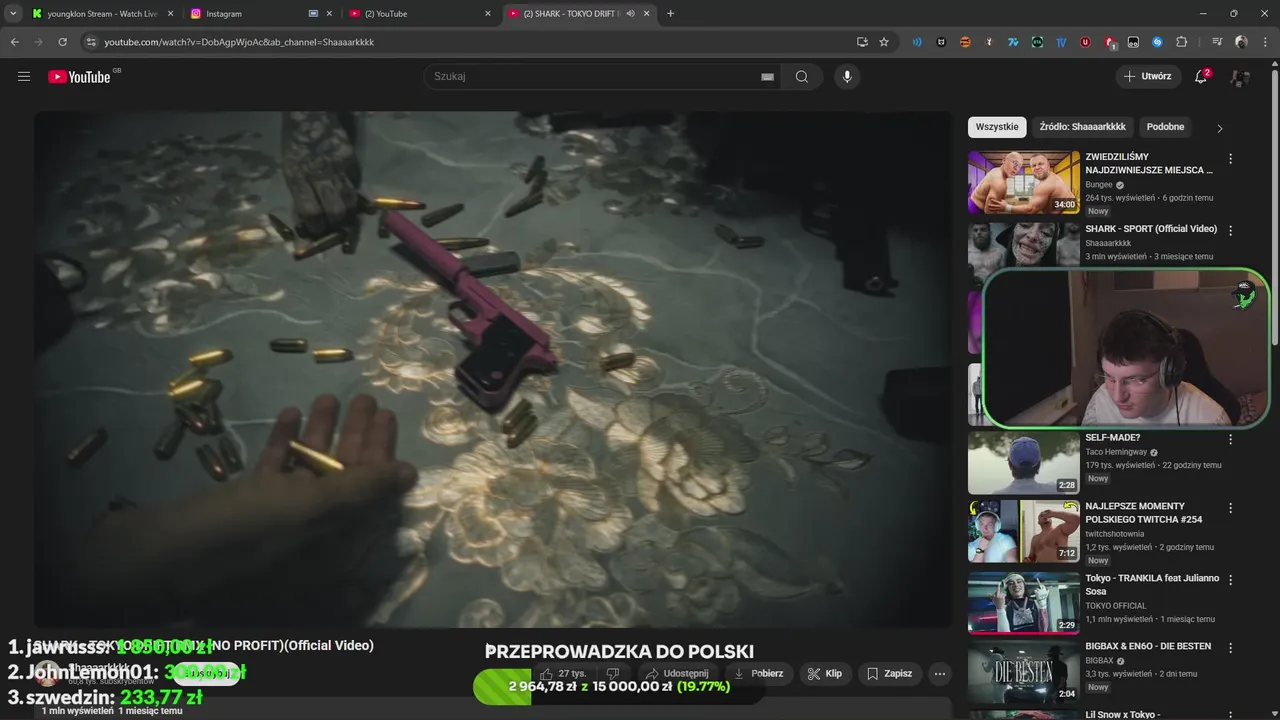The image size is (1280, 720).
Task: Open the Tokyo - TRANKILA video thumbnail
Action: click(1024, 603)
